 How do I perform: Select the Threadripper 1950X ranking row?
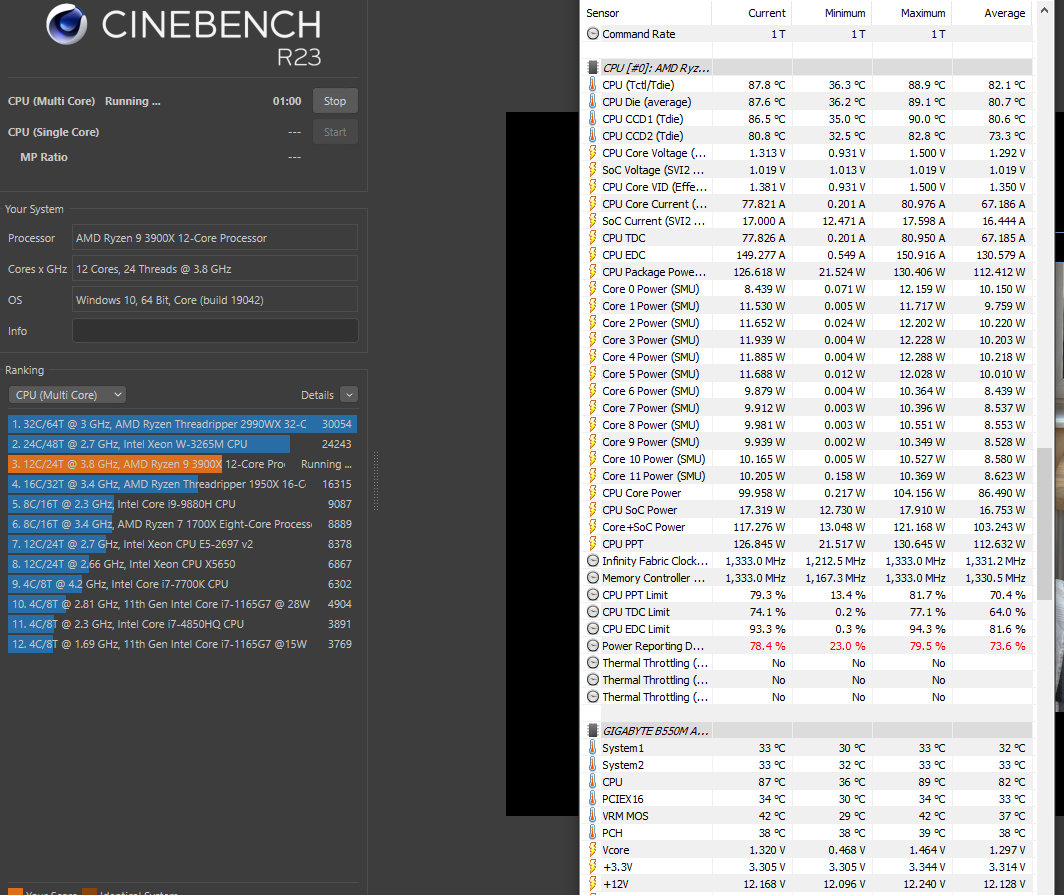click(x=183, y=484)
